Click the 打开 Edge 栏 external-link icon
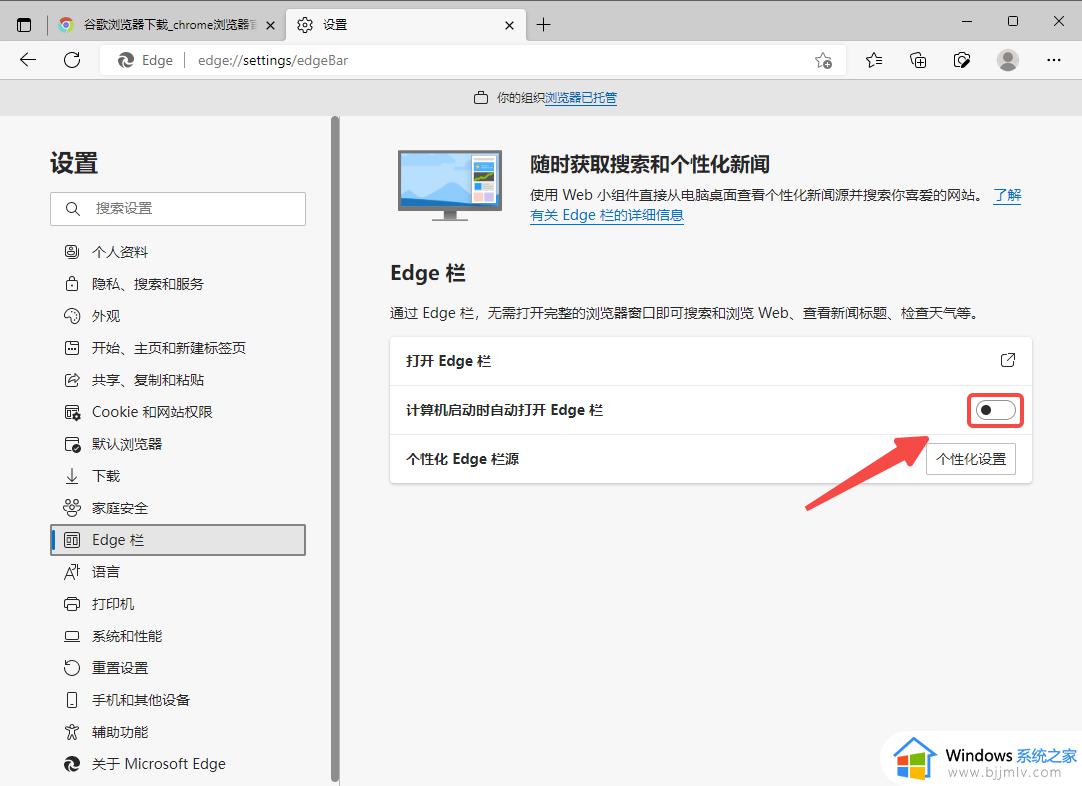1082x786 pixels. click(1007, 360)
